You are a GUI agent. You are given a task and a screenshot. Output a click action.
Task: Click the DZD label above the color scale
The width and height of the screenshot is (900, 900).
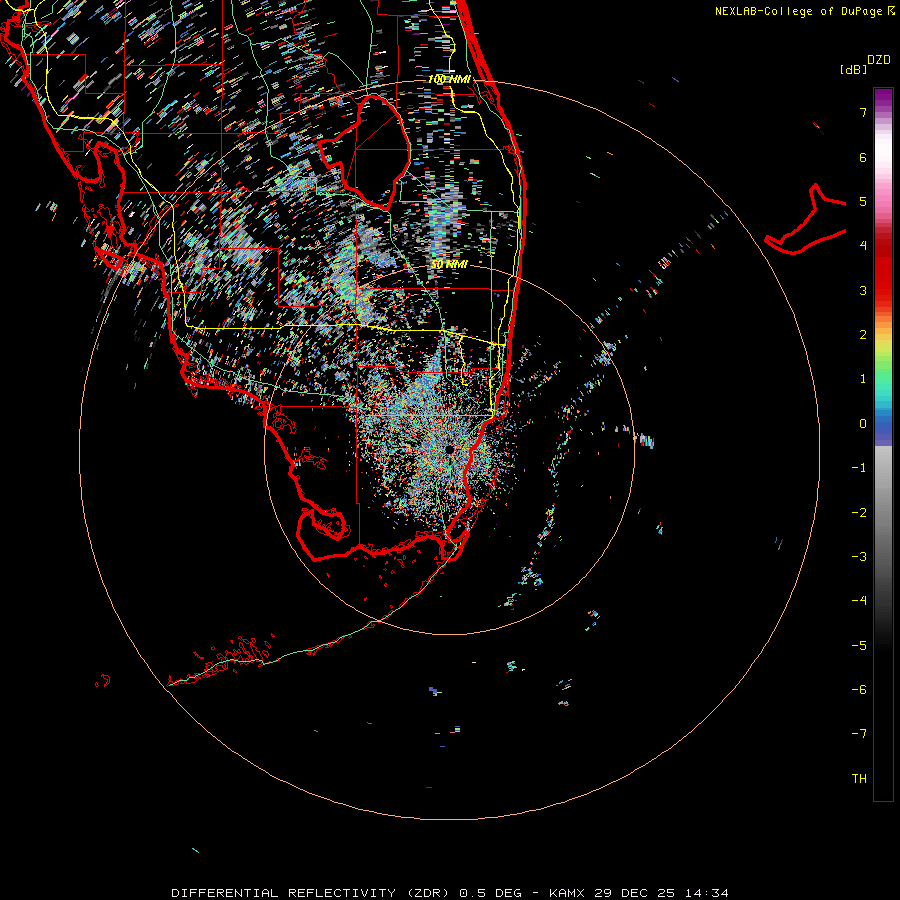[878, 60]
